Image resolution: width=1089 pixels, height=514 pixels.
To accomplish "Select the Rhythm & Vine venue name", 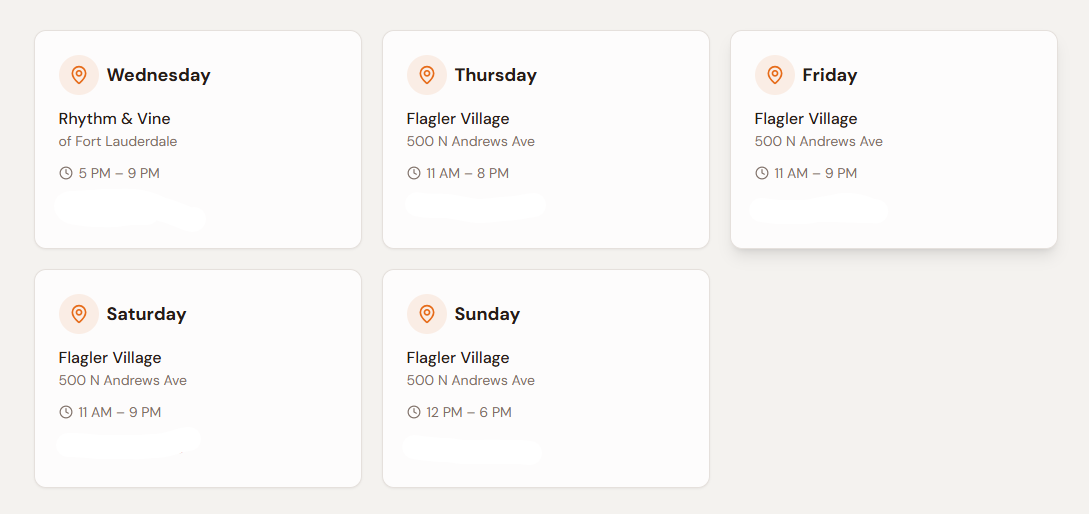I will click(x=114, y=119).
